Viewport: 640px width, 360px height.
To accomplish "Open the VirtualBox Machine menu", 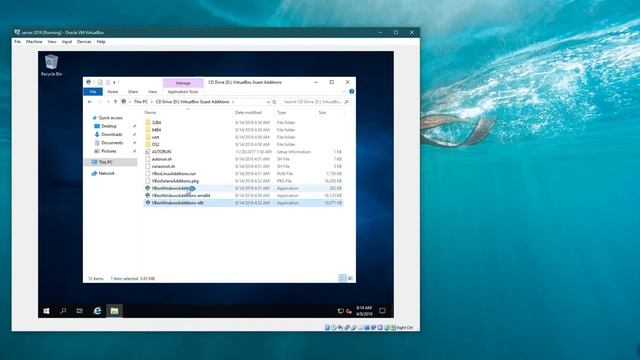I will (x=34, y=42).
